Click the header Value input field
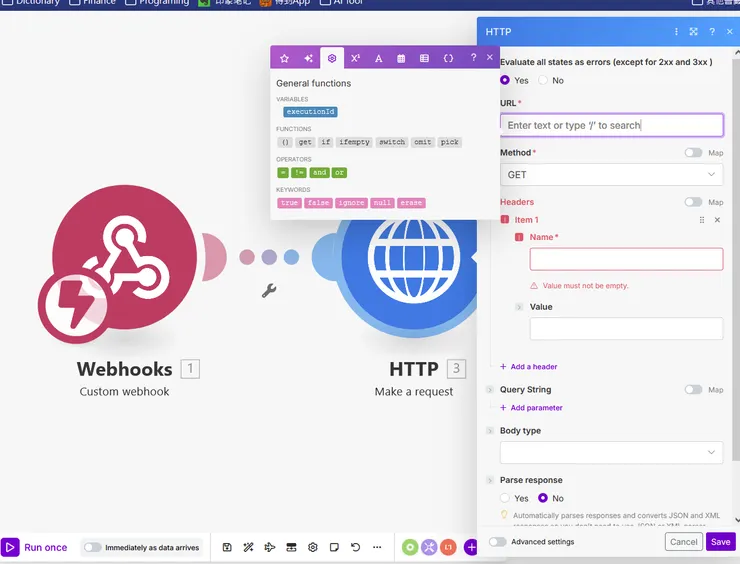 [626, 328]
